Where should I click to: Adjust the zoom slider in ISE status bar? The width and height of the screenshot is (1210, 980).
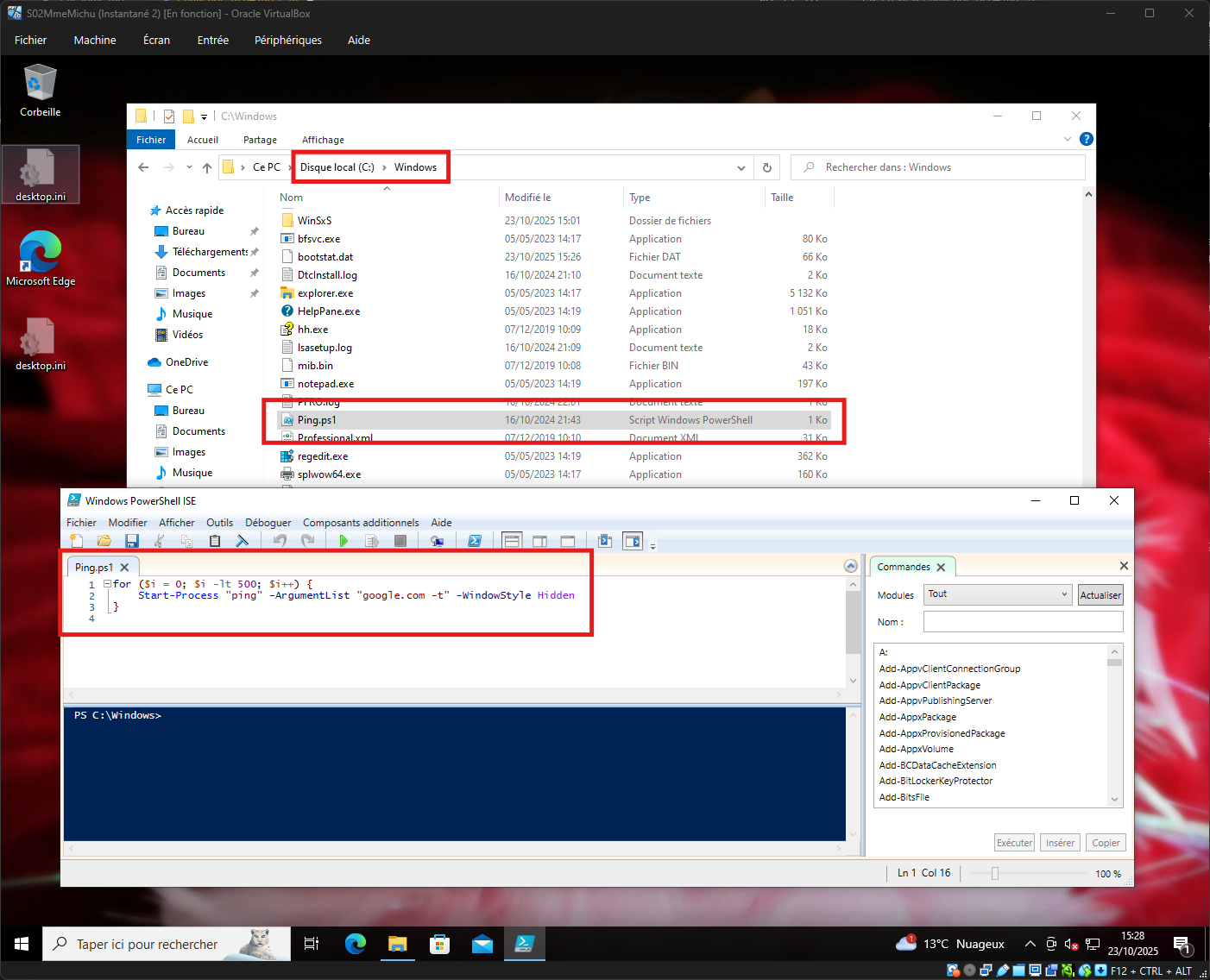(x=995, y=873)
